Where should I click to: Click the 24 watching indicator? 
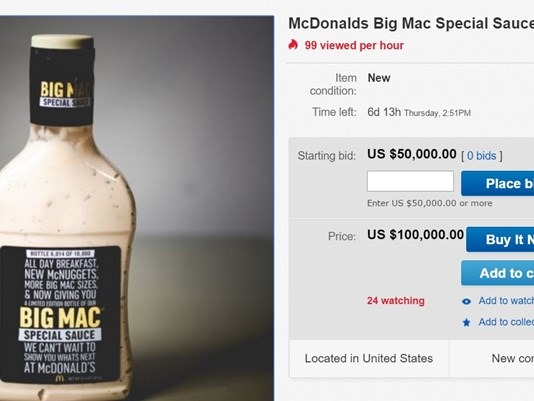coord(396,300)
